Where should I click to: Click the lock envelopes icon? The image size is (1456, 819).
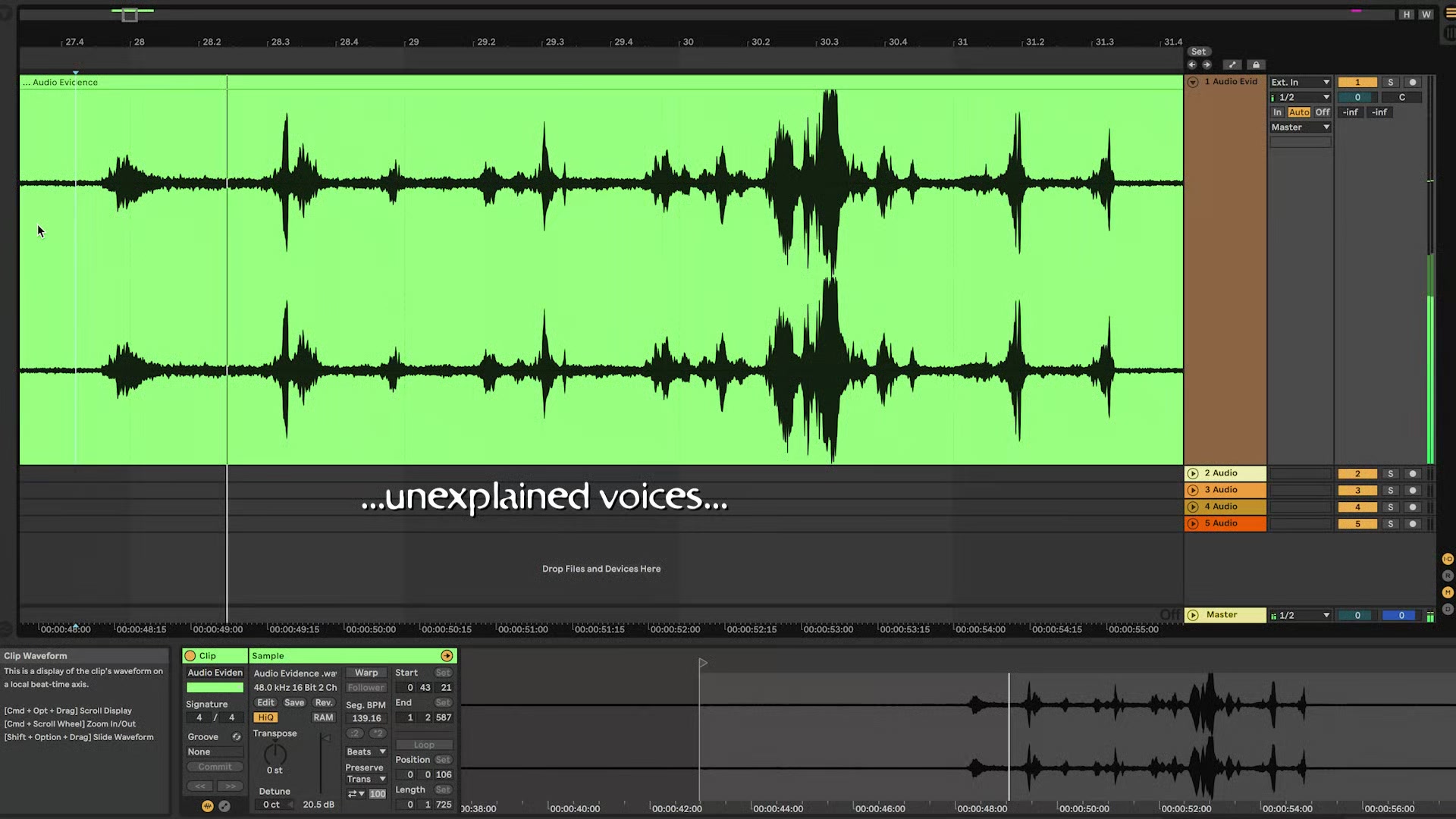coord(1256,65)
